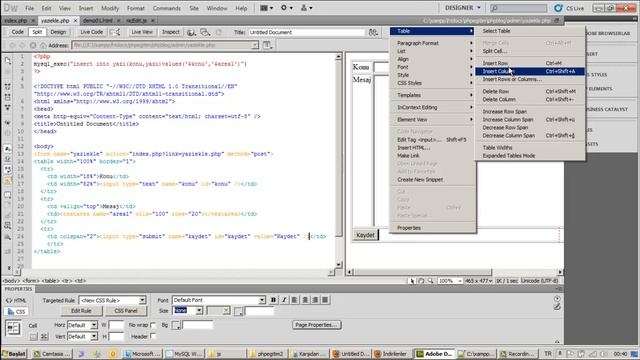The image size is (640, 360).
Task: Toggle the Live View button
Action: coord(142,32)
